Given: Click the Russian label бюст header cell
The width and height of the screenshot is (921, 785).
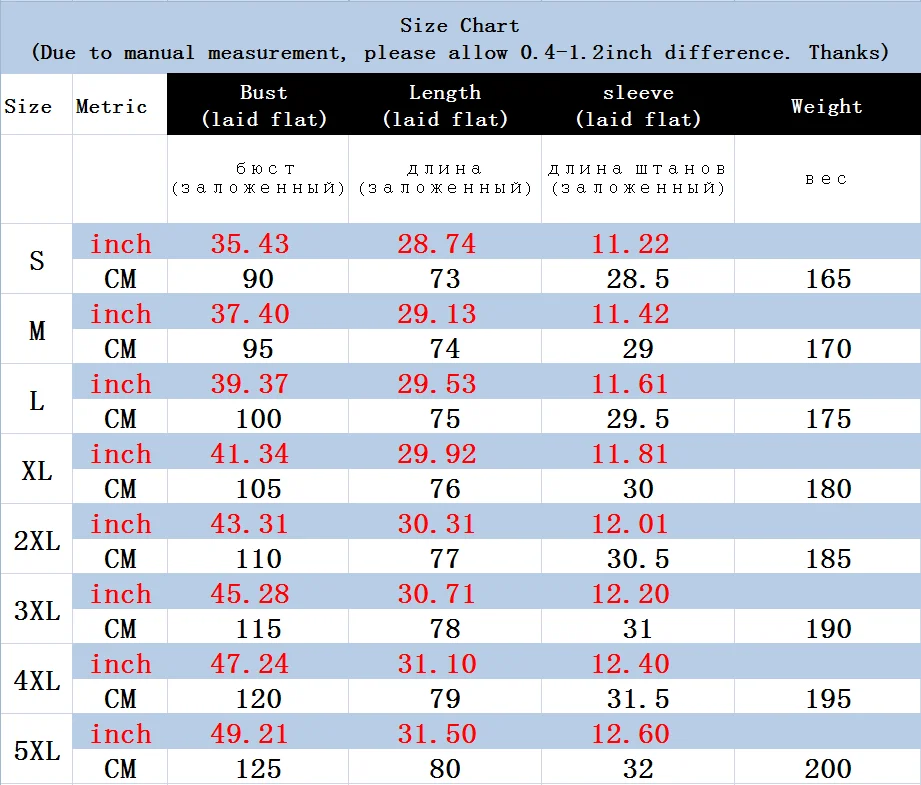Looking at the screenshot, I should [x=258, y=178].
